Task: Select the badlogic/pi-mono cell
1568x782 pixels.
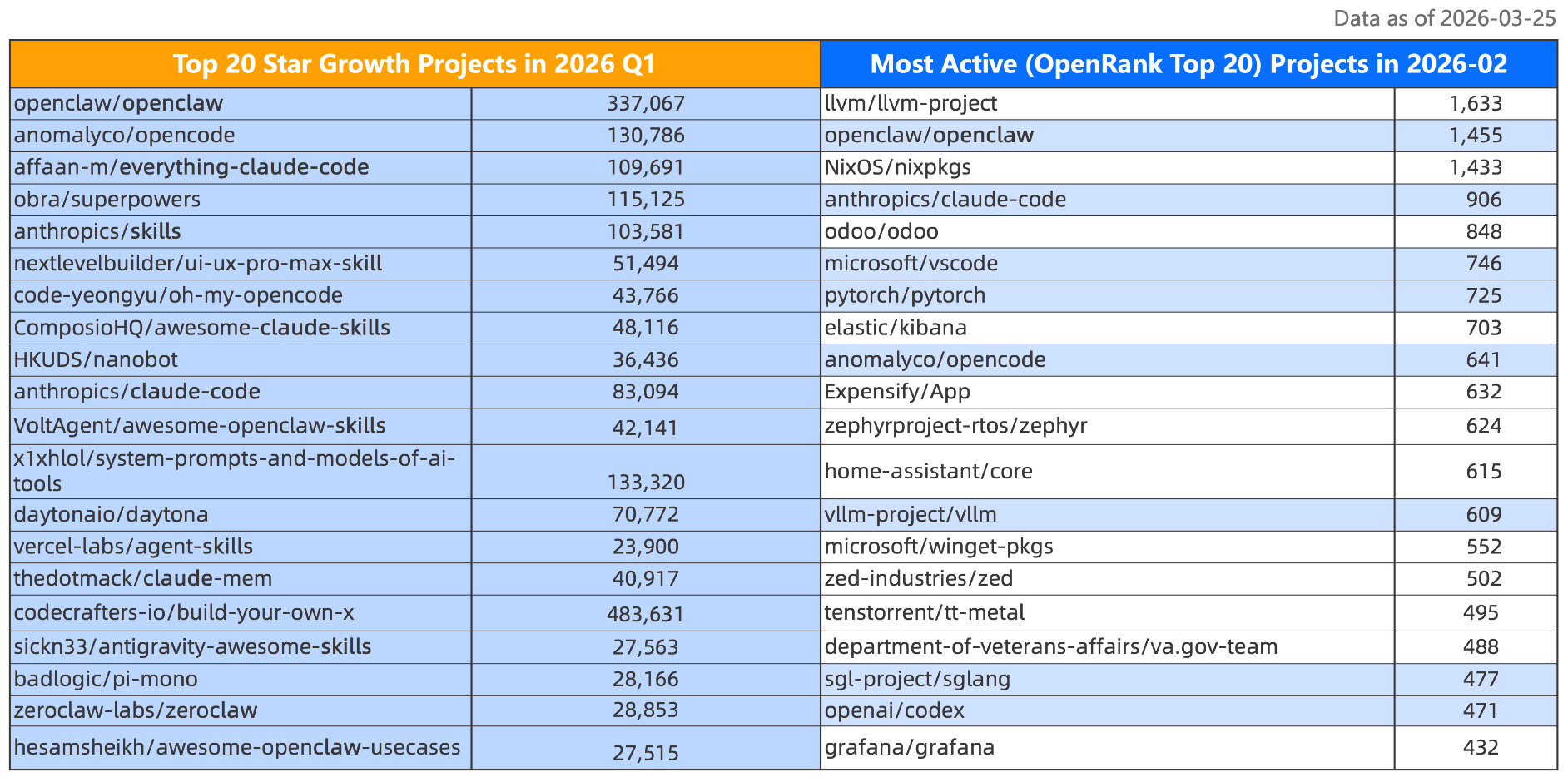Action: click(x=241, y=680)
